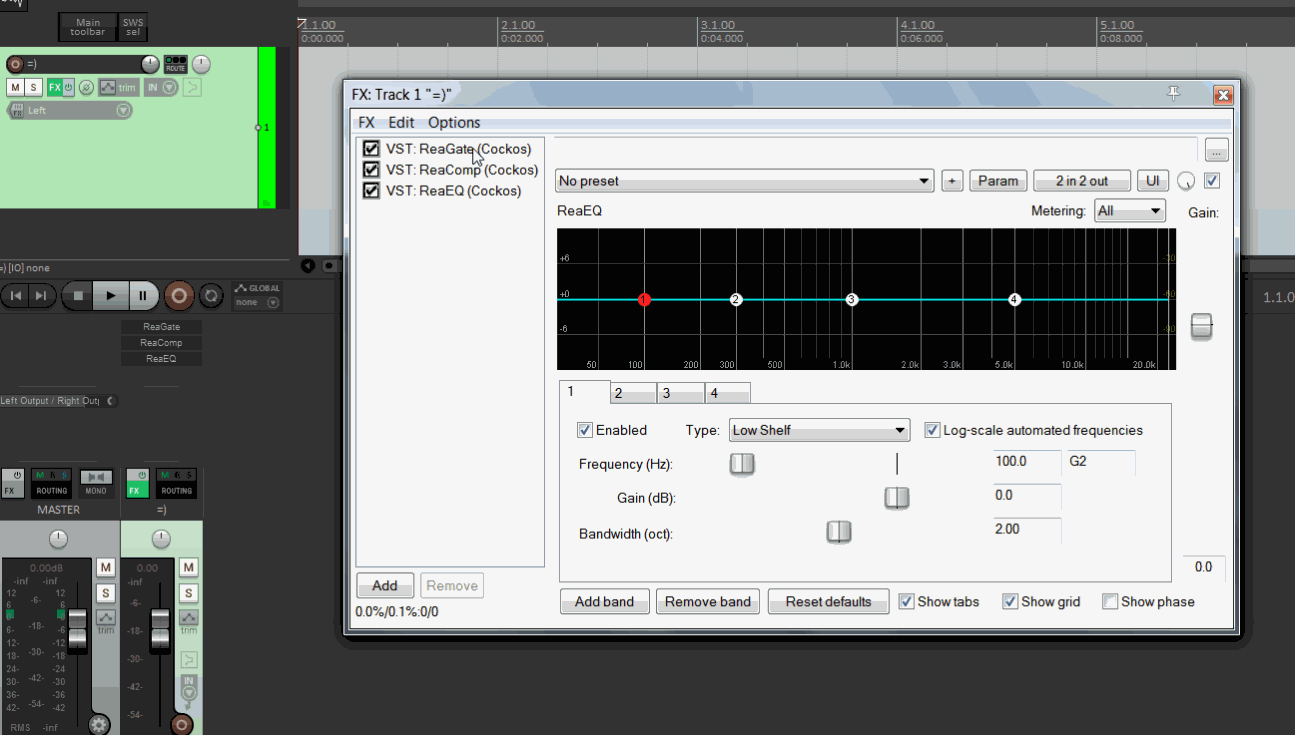Select the SWS sel toolbar button
The height and width of the screenshot is (735, 1295).
pos(132,27)
